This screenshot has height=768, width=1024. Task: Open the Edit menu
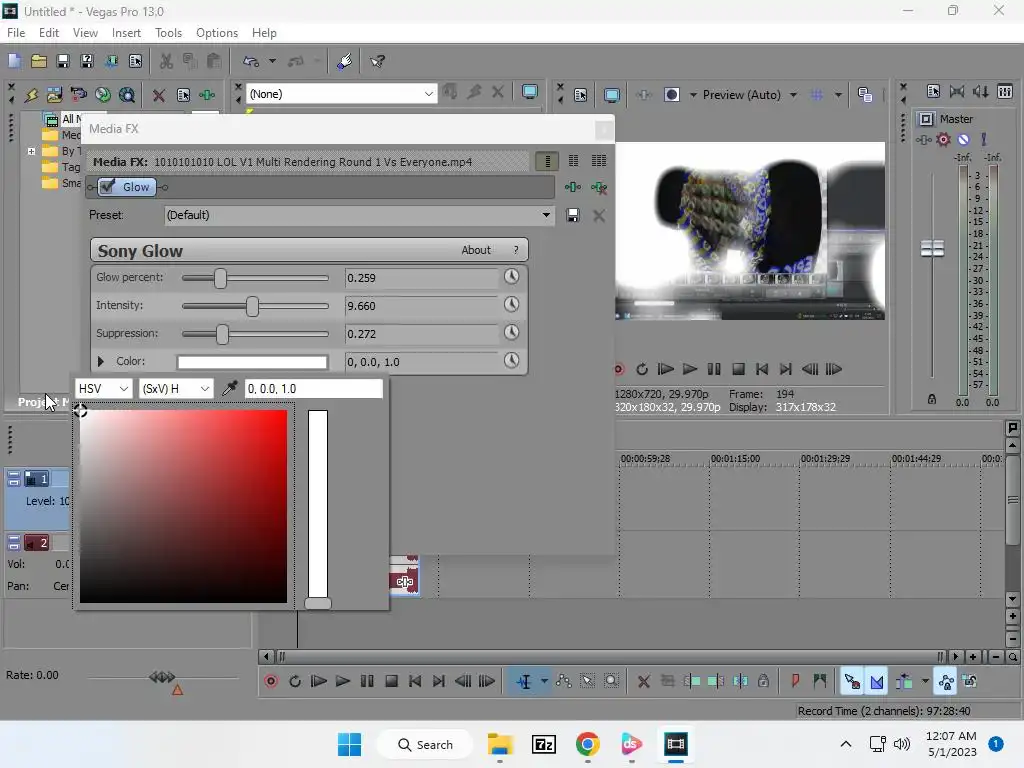tap(48, 33)
